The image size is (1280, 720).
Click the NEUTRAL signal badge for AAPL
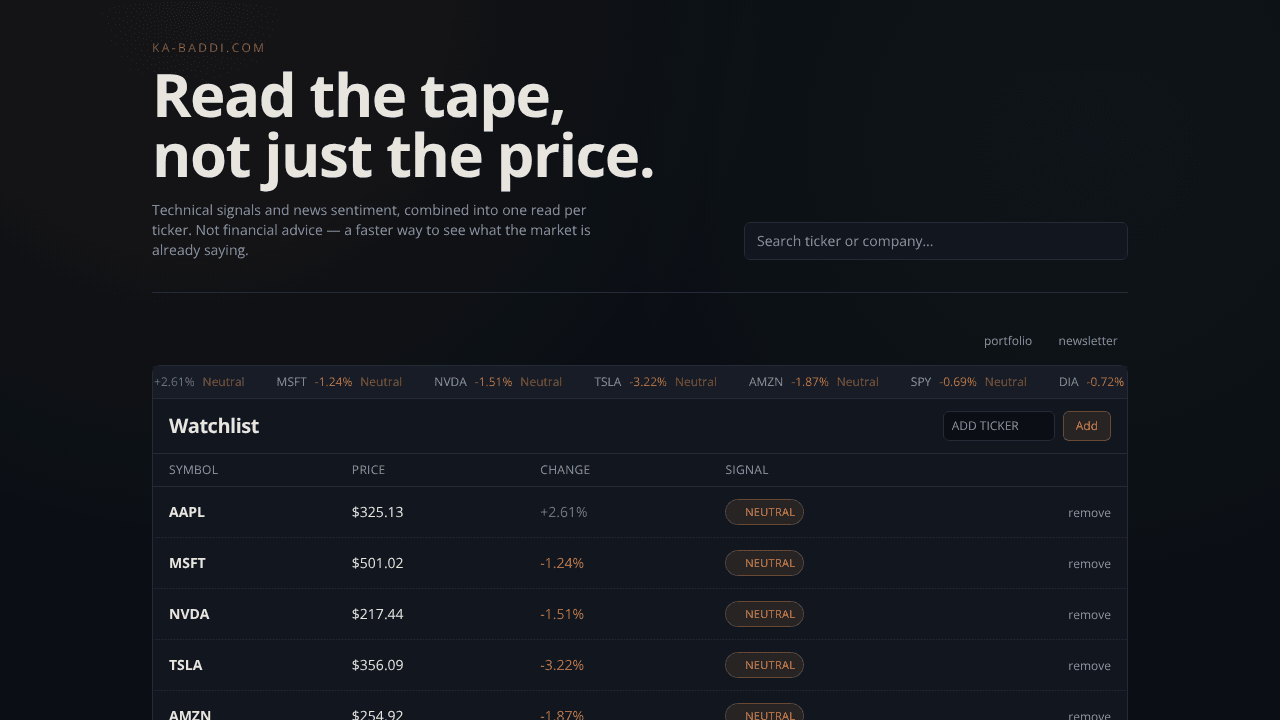pyautogui.click(x=764, y=512)
